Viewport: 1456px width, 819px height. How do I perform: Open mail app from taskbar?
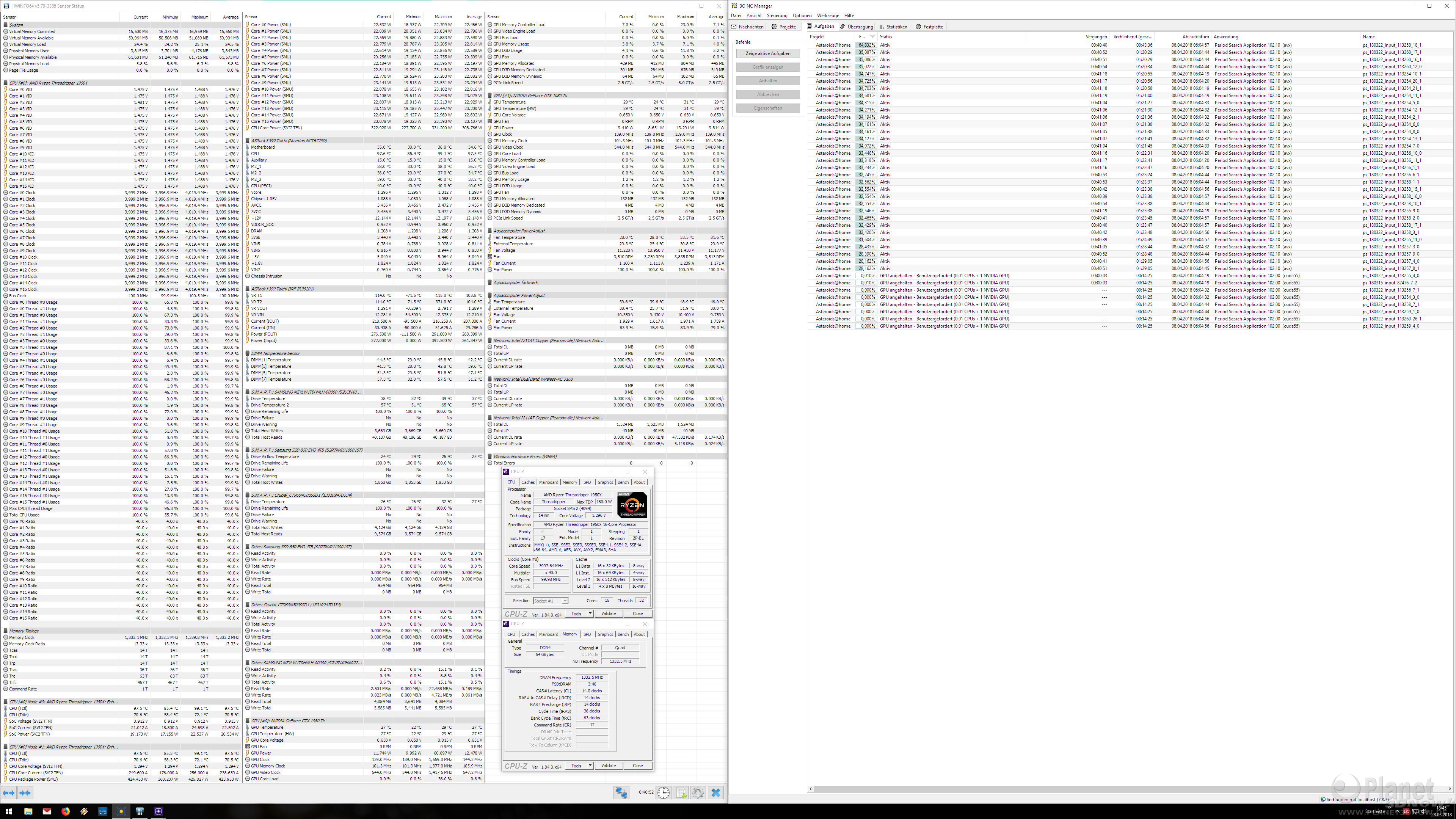click(47, 811)
